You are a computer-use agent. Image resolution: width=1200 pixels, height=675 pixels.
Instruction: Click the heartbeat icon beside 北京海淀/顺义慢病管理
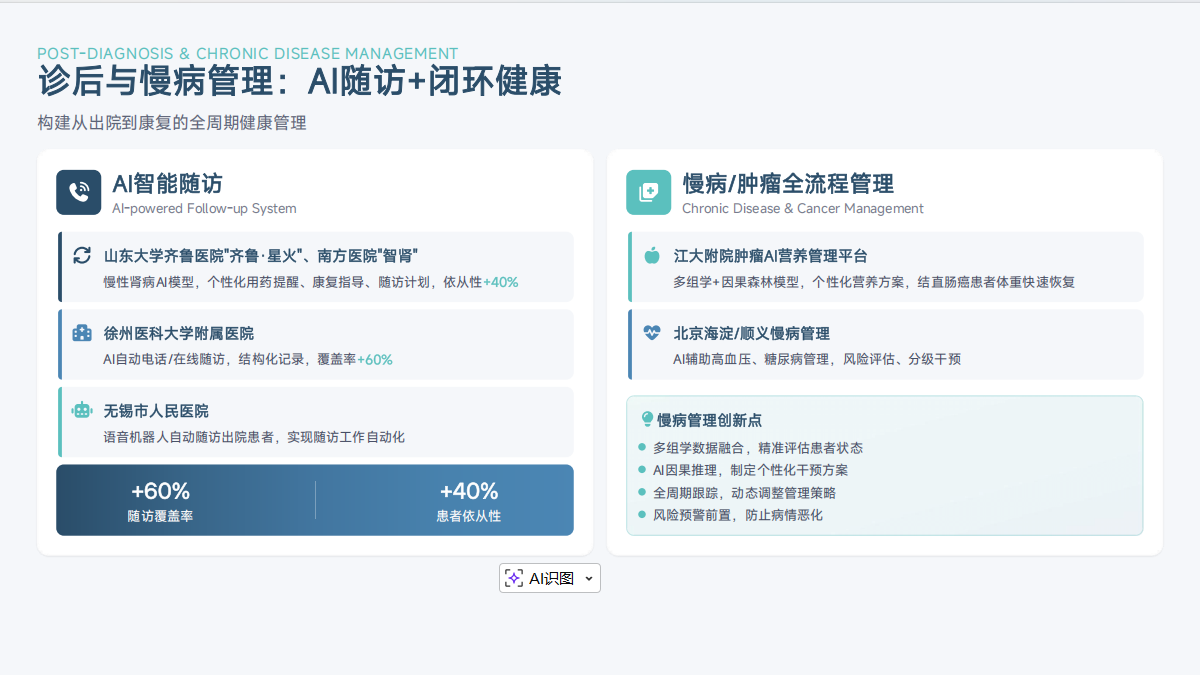click(x=652, y=333)
